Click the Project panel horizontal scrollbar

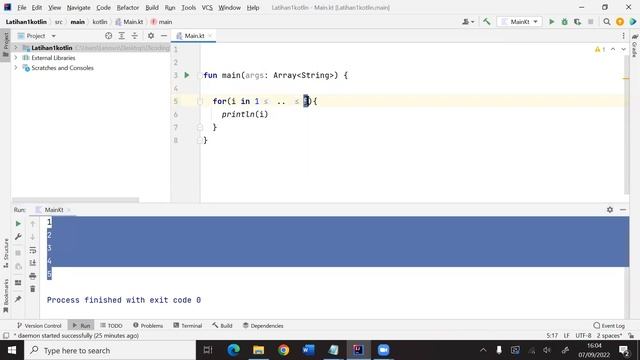pos(76,200)
